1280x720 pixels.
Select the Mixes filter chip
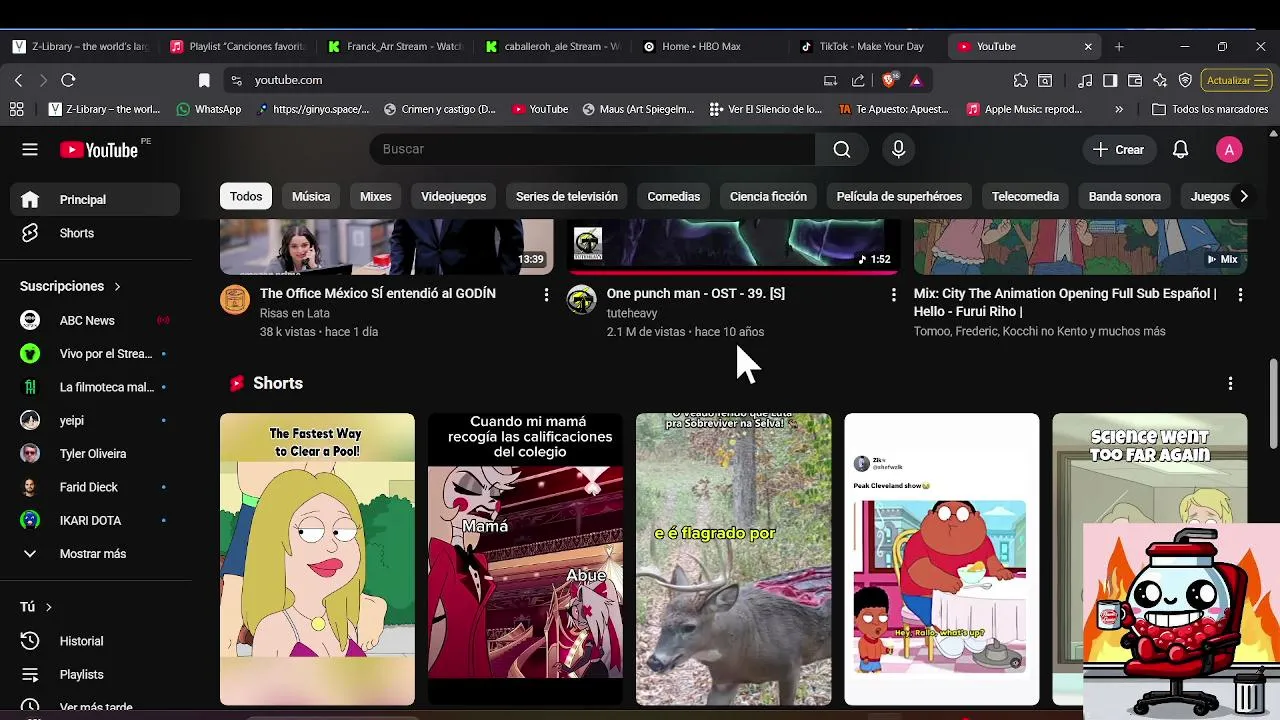pos(376,196)
